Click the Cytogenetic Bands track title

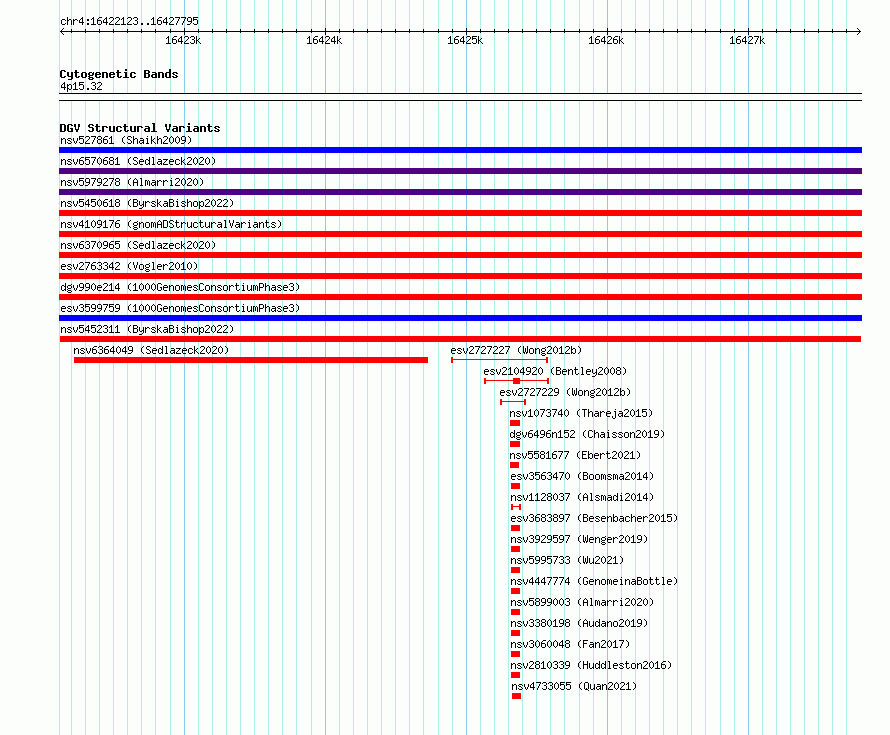point(119,74)
